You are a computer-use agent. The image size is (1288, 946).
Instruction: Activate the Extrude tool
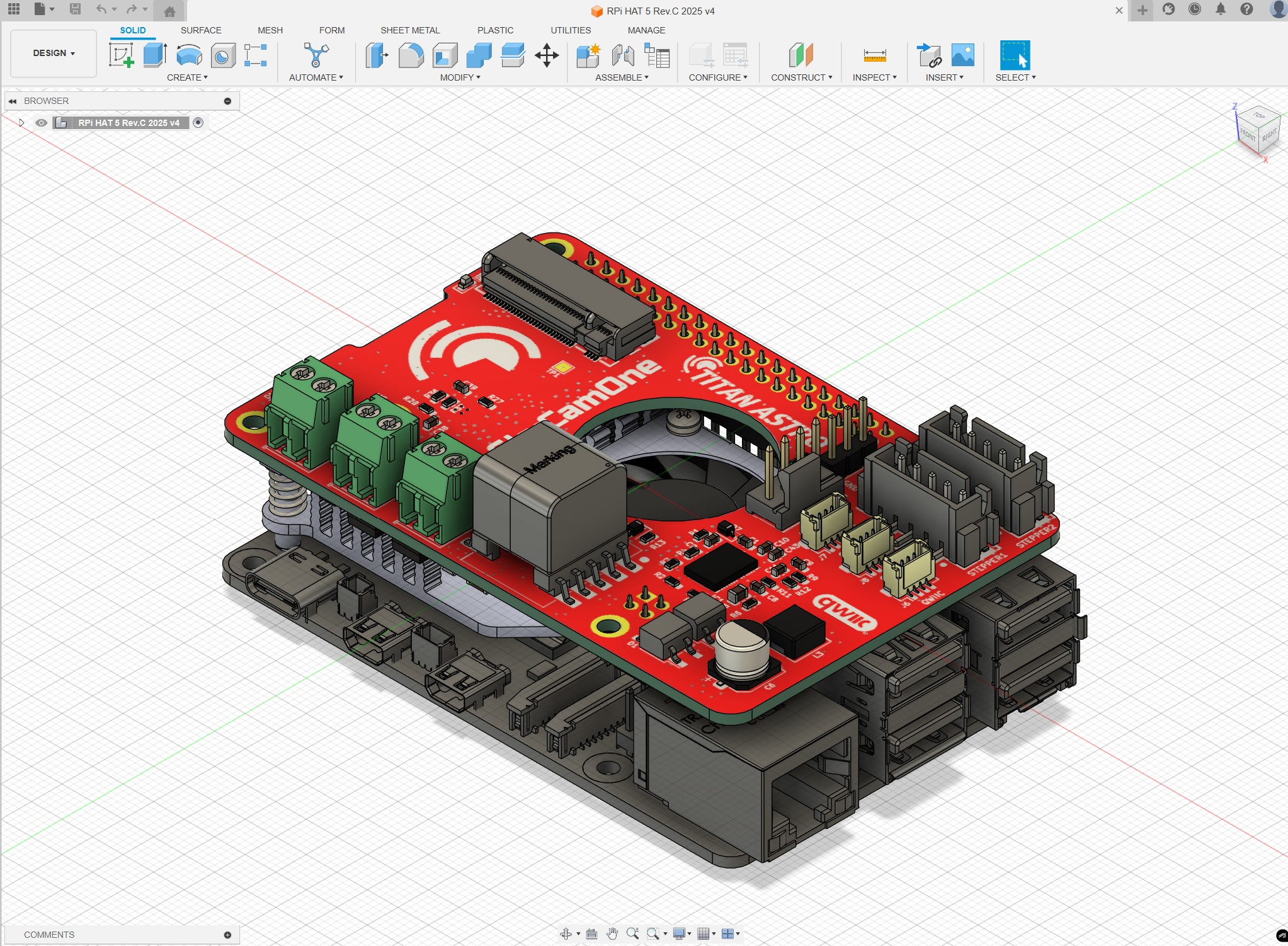pyautogui.click(x=153, y=55)
